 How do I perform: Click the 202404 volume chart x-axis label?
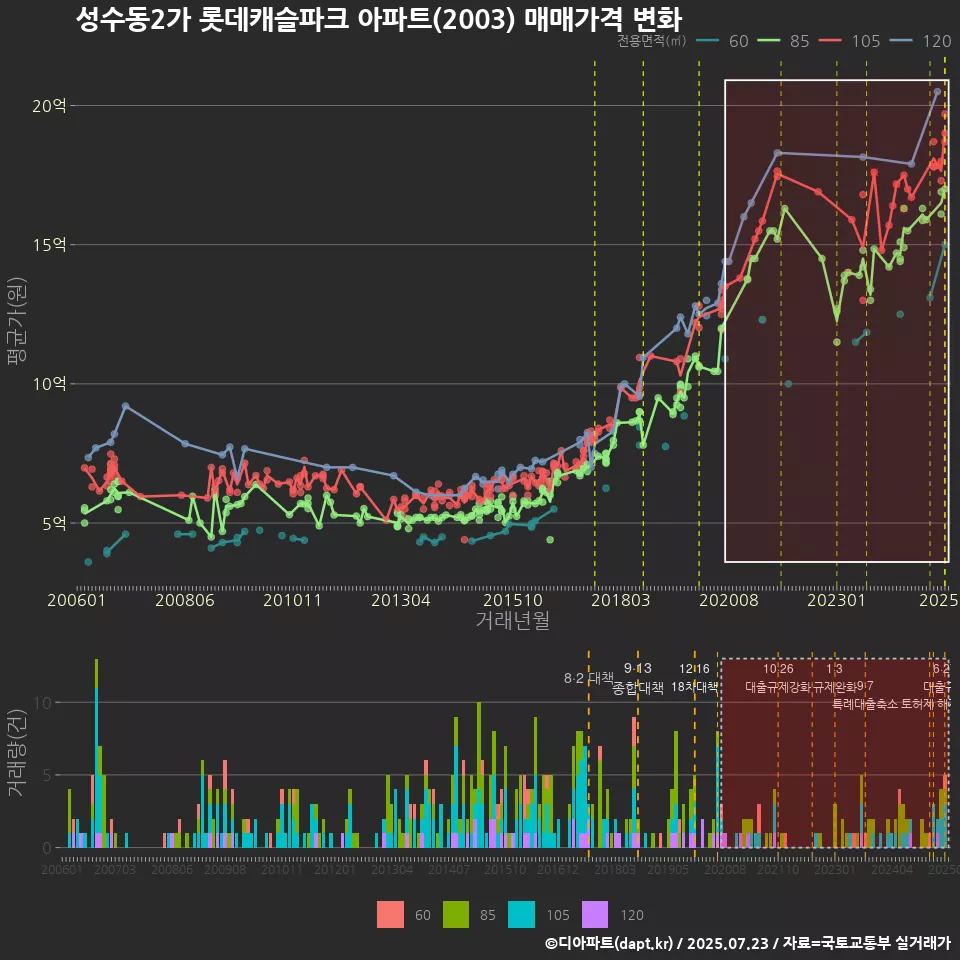(892, 869)
